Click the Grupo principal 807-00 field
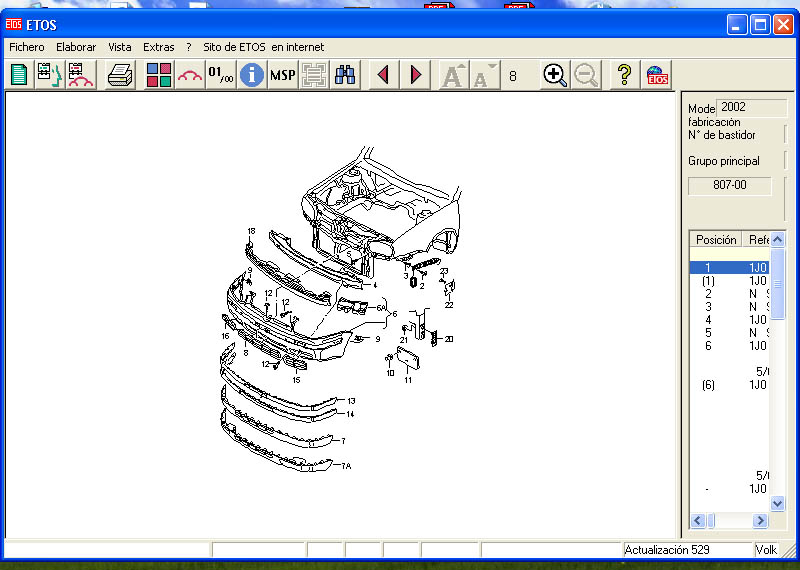800x570 pixels. click(x=729, y=186)
